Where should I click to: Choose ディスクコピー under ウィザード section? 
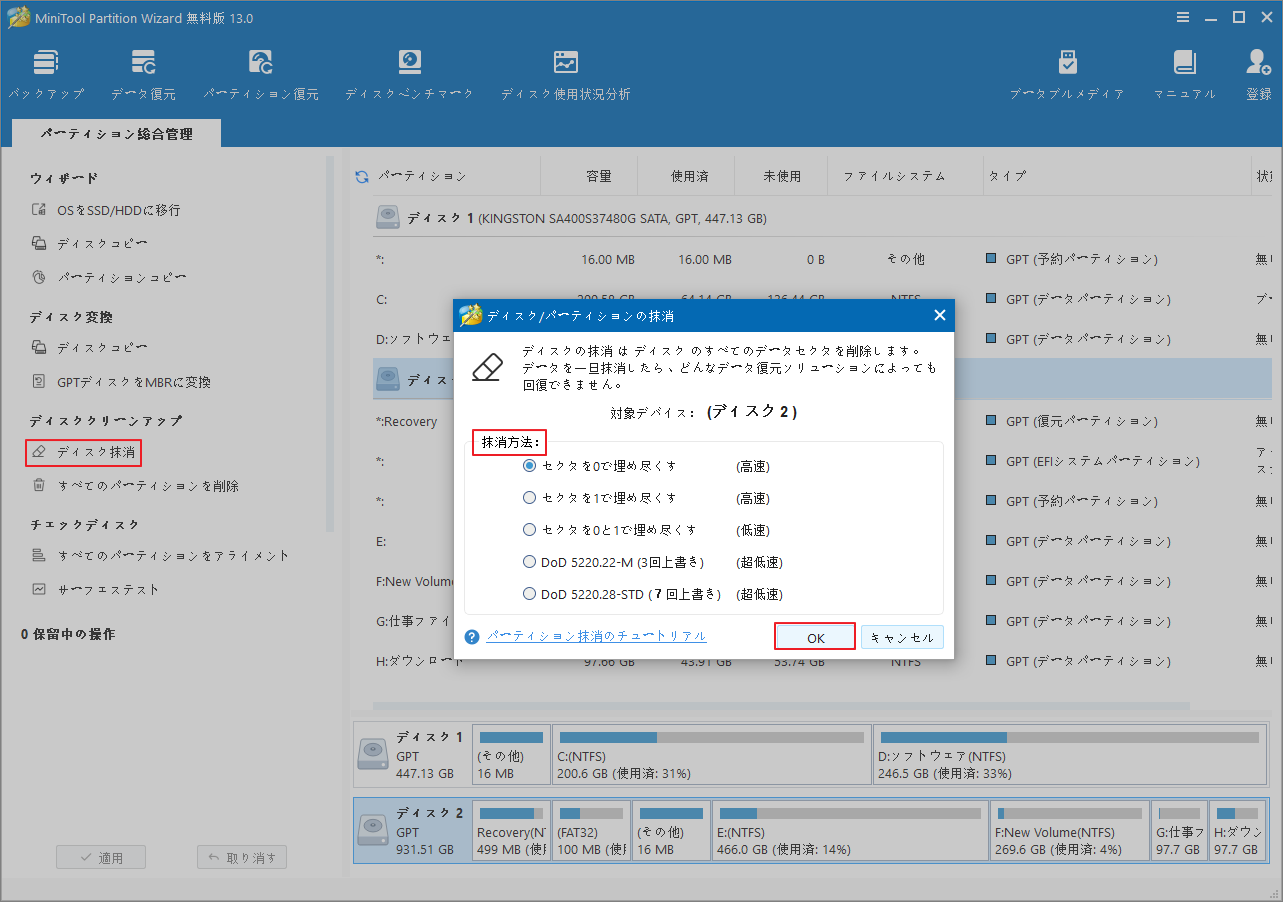click(x=90, y=243)
